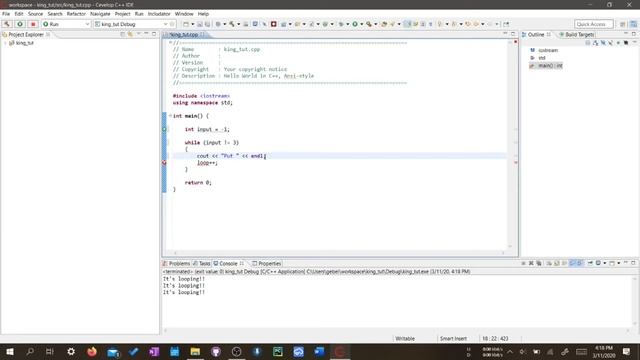Switch to the Tasks tab

coord(202,264)
